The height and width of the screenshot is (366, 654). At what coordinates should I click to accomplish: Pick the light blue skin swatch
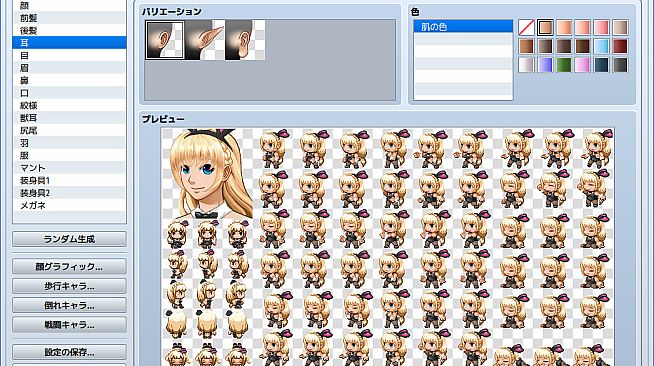click(x=601, y=46)
